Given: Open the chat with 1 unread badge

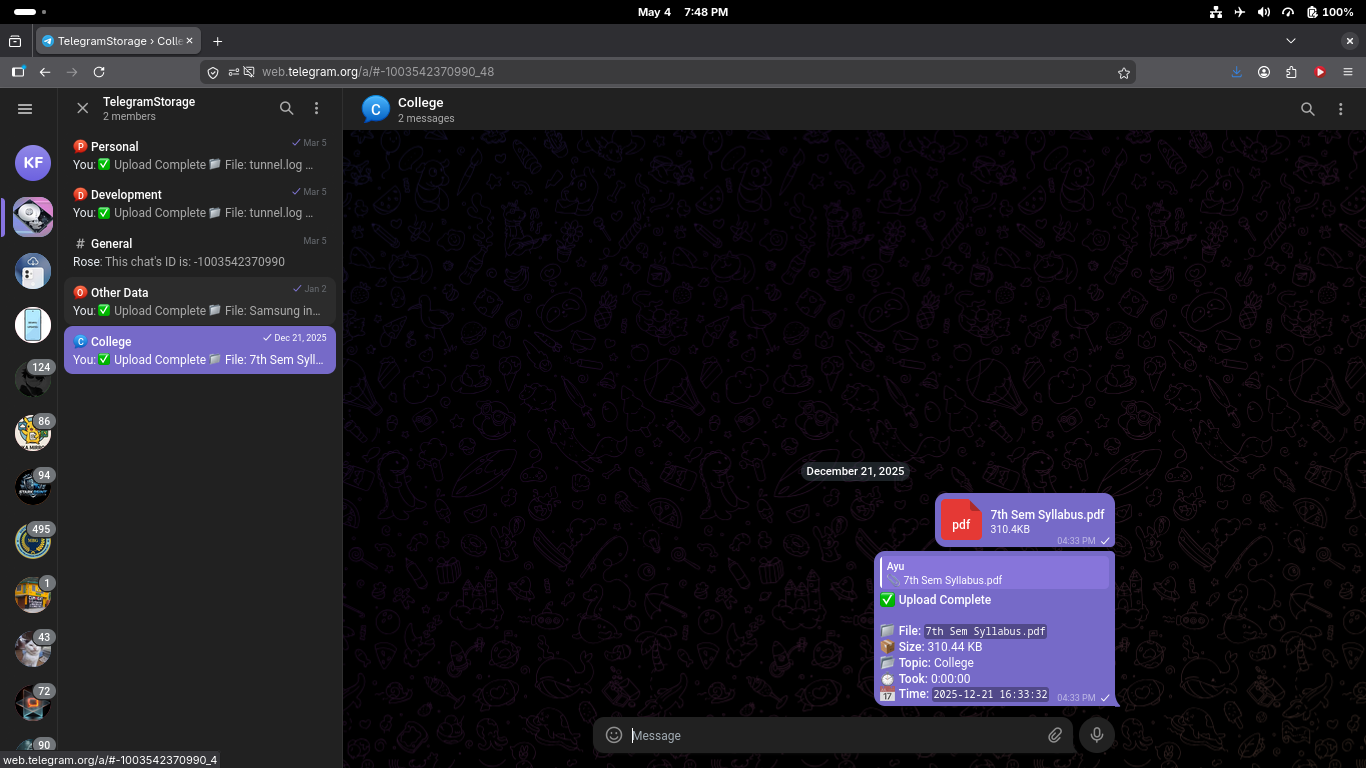Looking at the screenshot, I should [33, 594].
